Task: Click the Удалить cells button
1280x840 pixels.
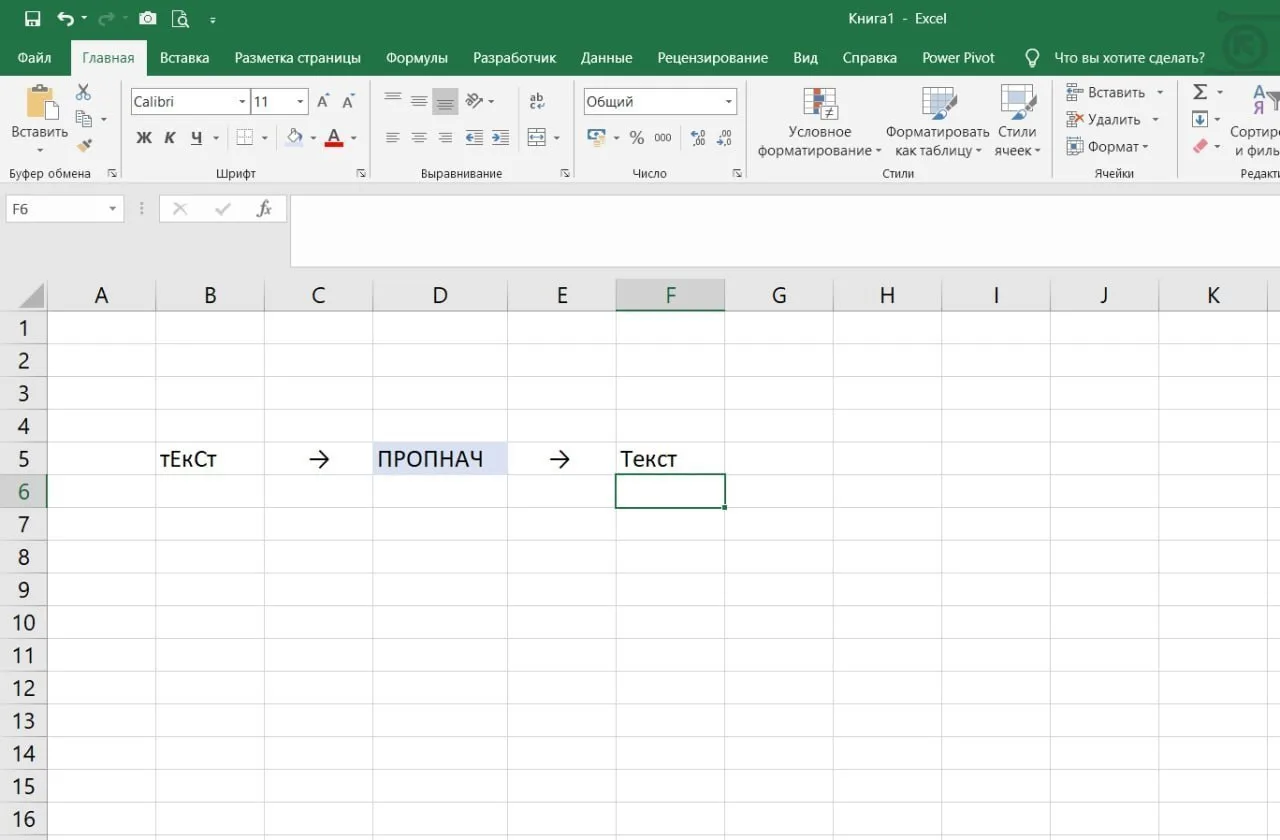Action: (x=1112, y=119)
